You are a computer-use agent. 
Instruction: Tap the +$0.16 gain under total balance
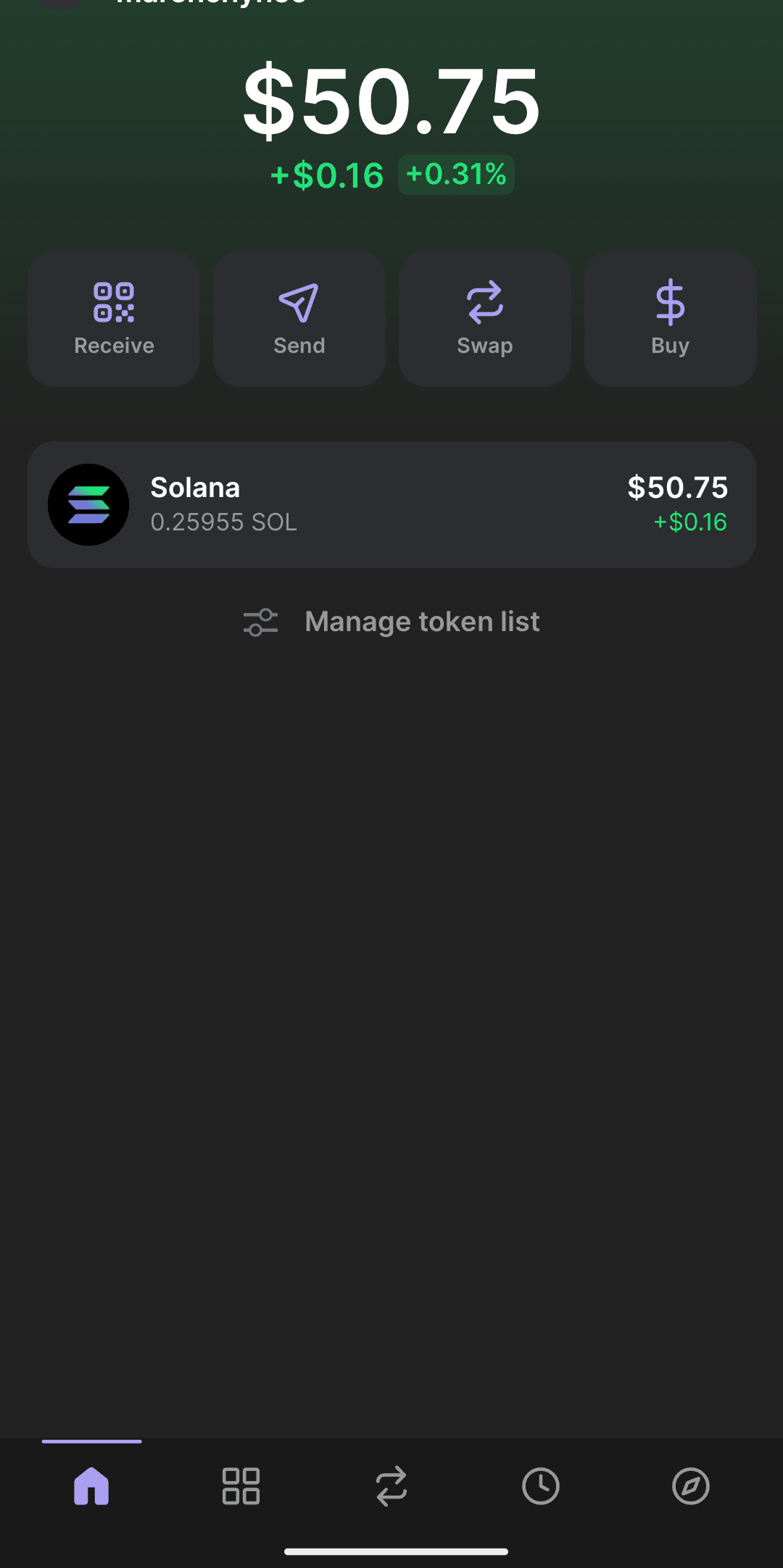coord(327,175)
